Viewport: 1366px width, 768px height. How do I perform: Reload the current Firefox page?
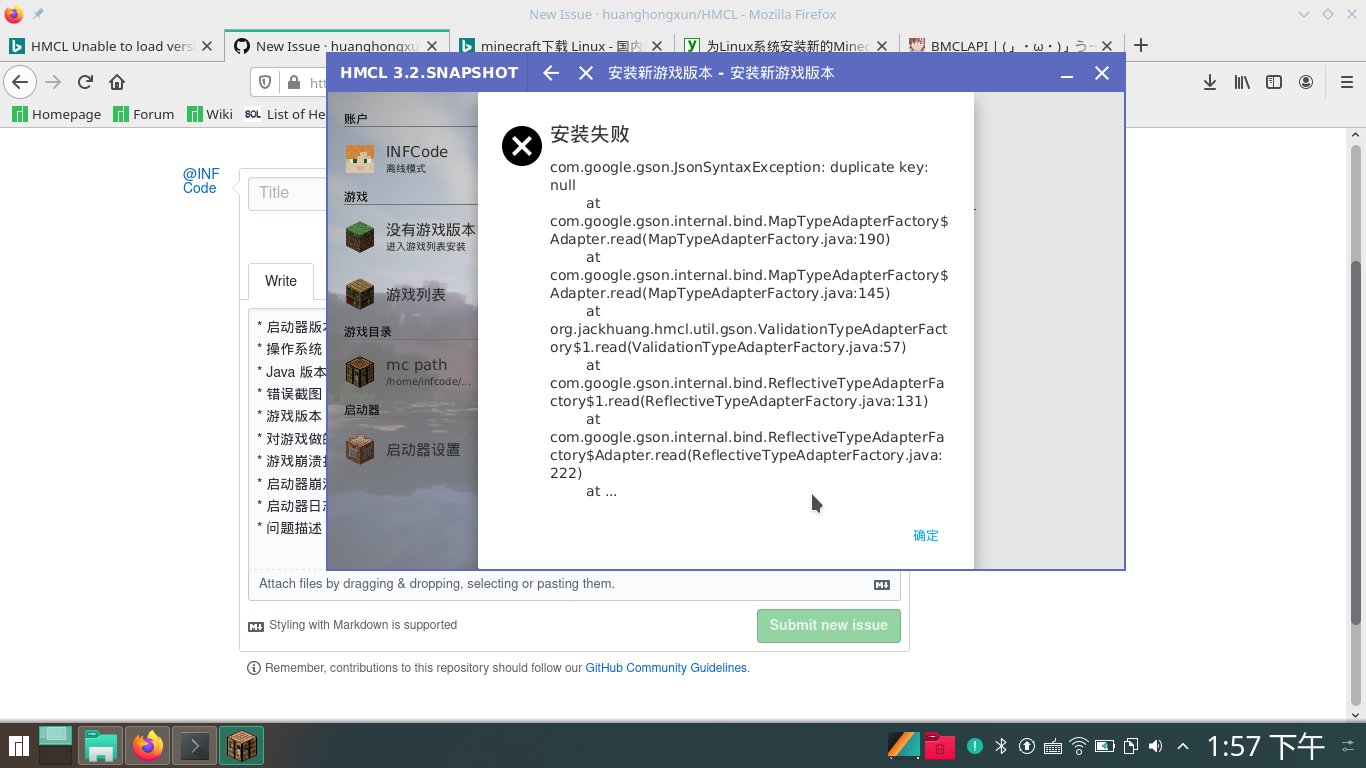[85, 82]
